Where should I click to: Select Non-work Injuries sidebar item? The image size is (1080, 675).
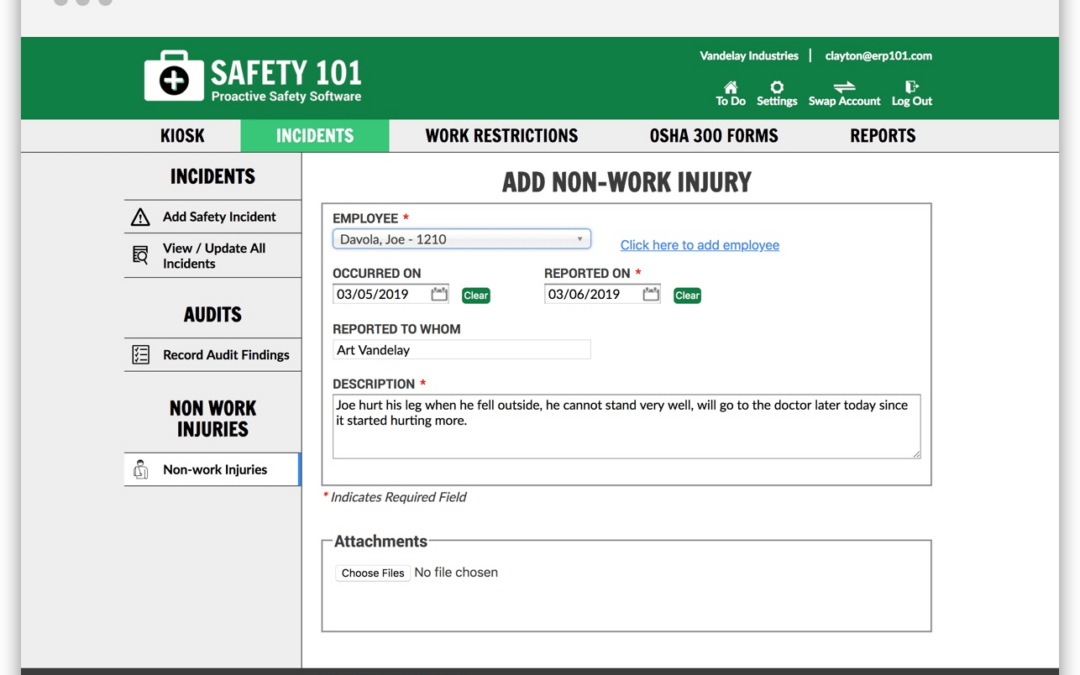point(213,470)
